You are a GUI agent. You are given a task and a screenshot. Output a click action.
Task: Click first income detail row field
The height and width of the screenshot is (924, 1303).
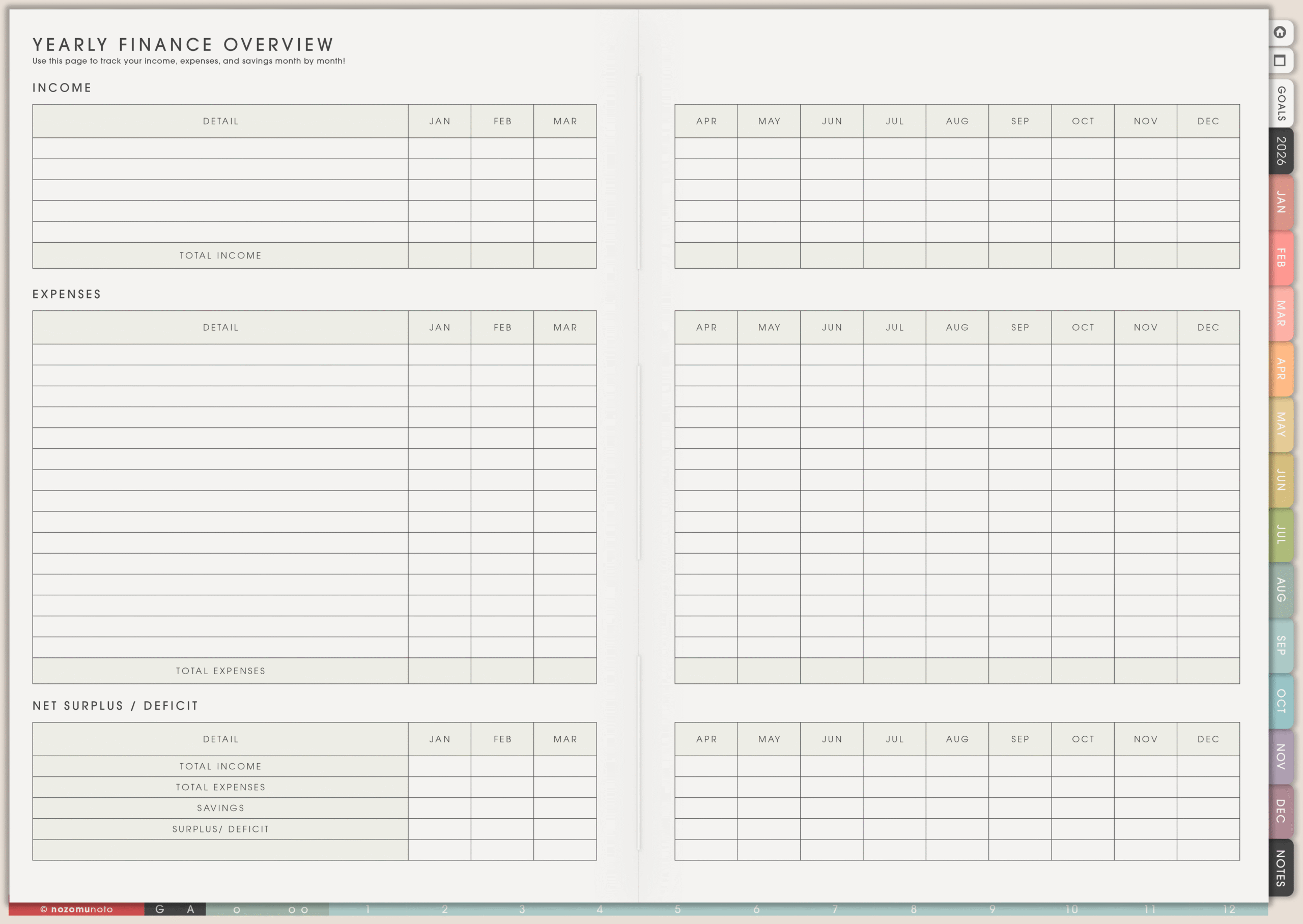pyautogui.click(x=220, y=149)
